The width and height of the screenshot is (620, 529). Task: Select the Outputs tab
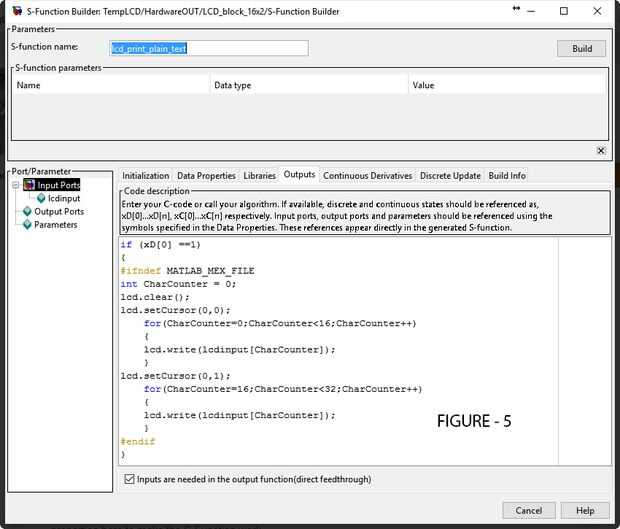coord(299,174)
